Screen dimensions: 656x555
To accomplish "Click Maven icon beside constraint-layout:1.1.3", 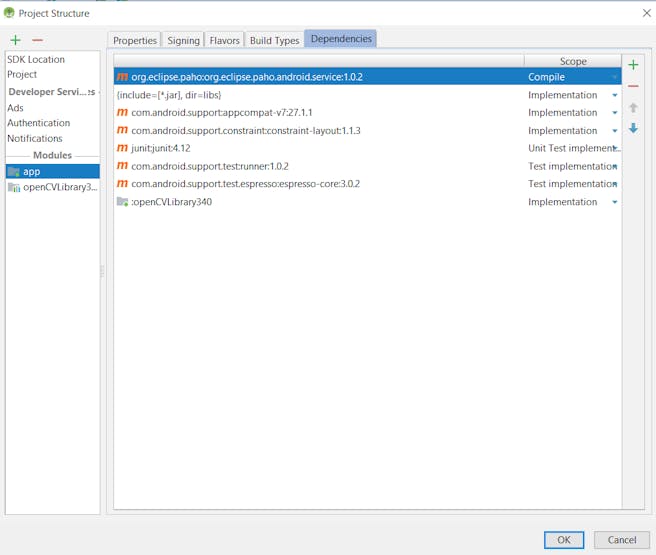I will tap(122, 130).
